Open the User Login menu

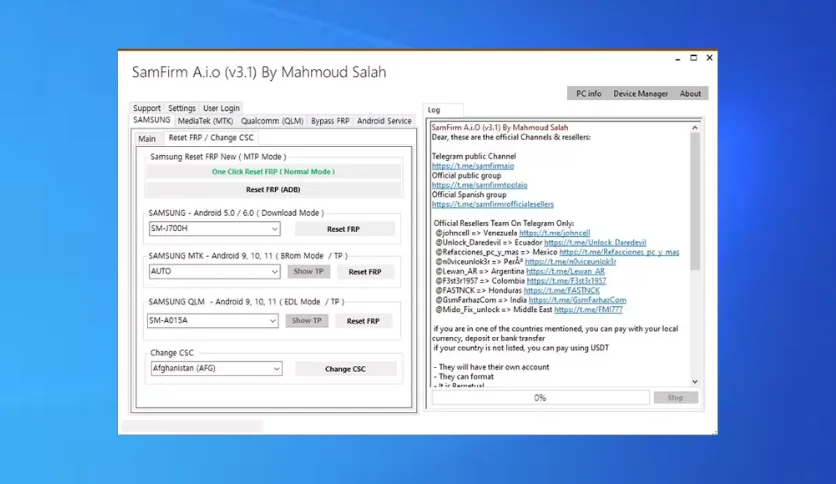[x=221, y=108]
